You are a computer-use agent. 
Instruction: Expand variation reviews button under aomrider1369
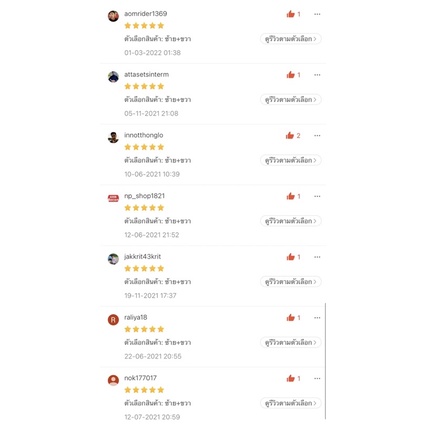coord(291,39)
